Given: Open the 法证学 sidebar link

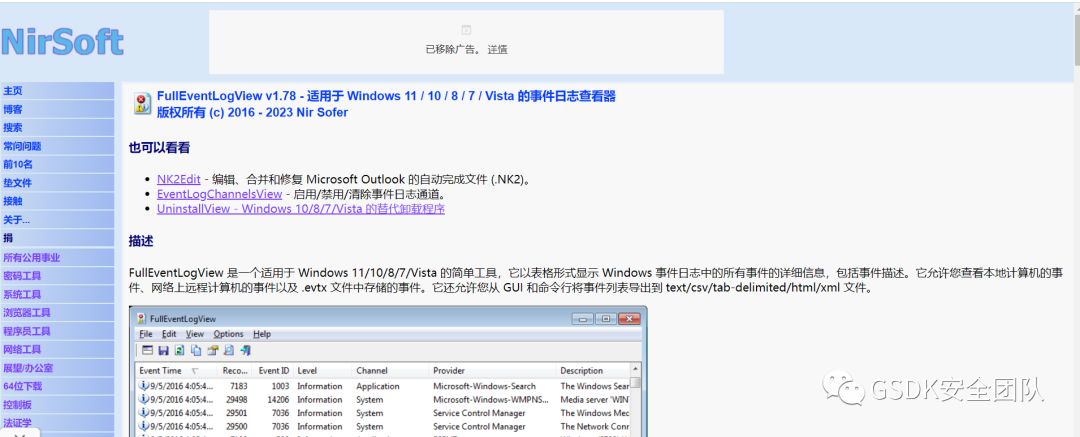Looking at the screenshot, I should point(17,423).
